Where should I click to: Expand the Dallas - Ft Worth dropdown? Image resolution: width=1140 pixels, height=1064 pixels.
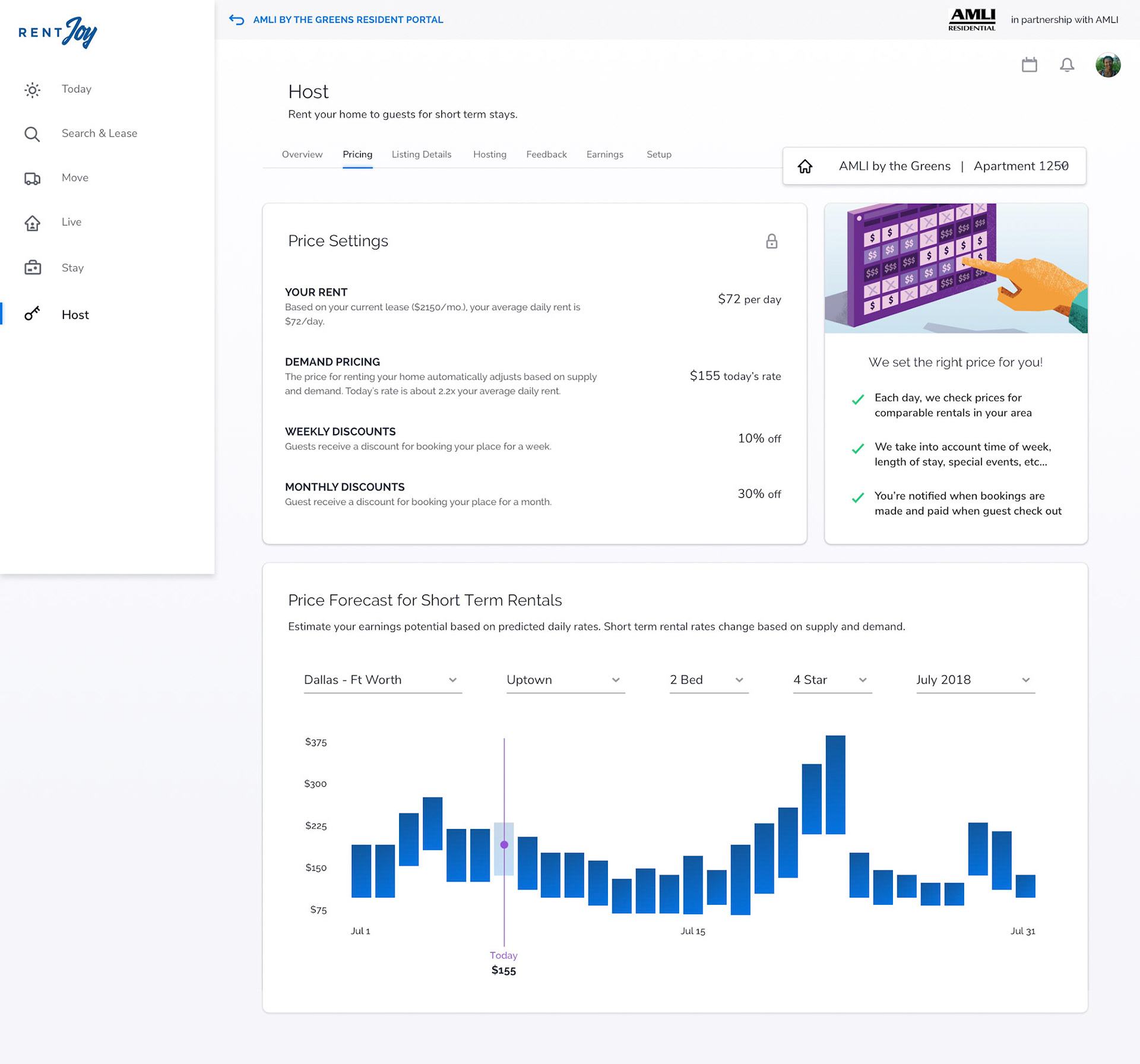point(382,680)
